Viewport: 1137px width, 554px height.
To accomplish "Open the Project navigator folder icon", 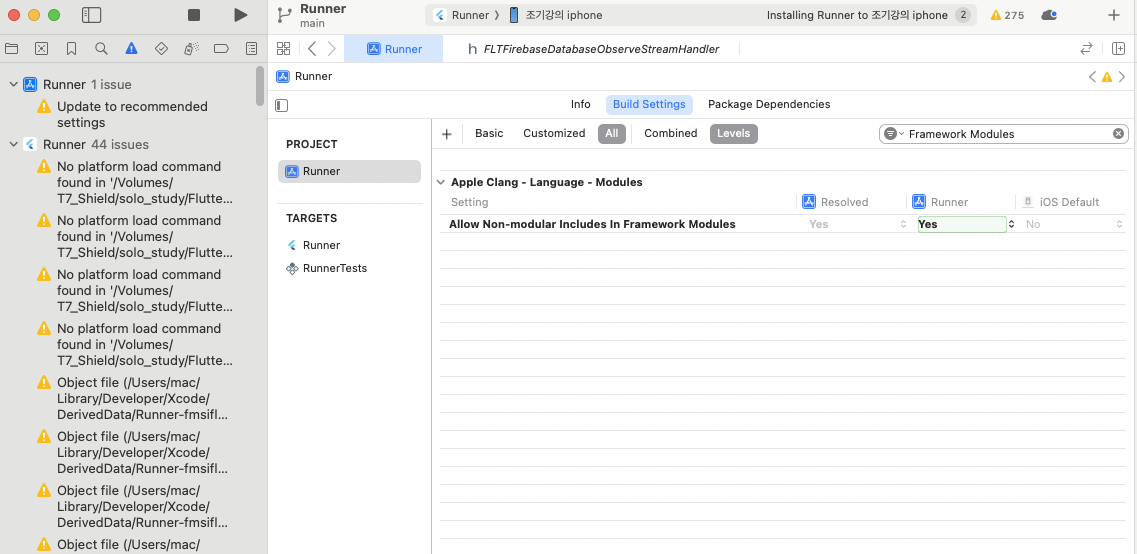I will (x=11, y=49).
